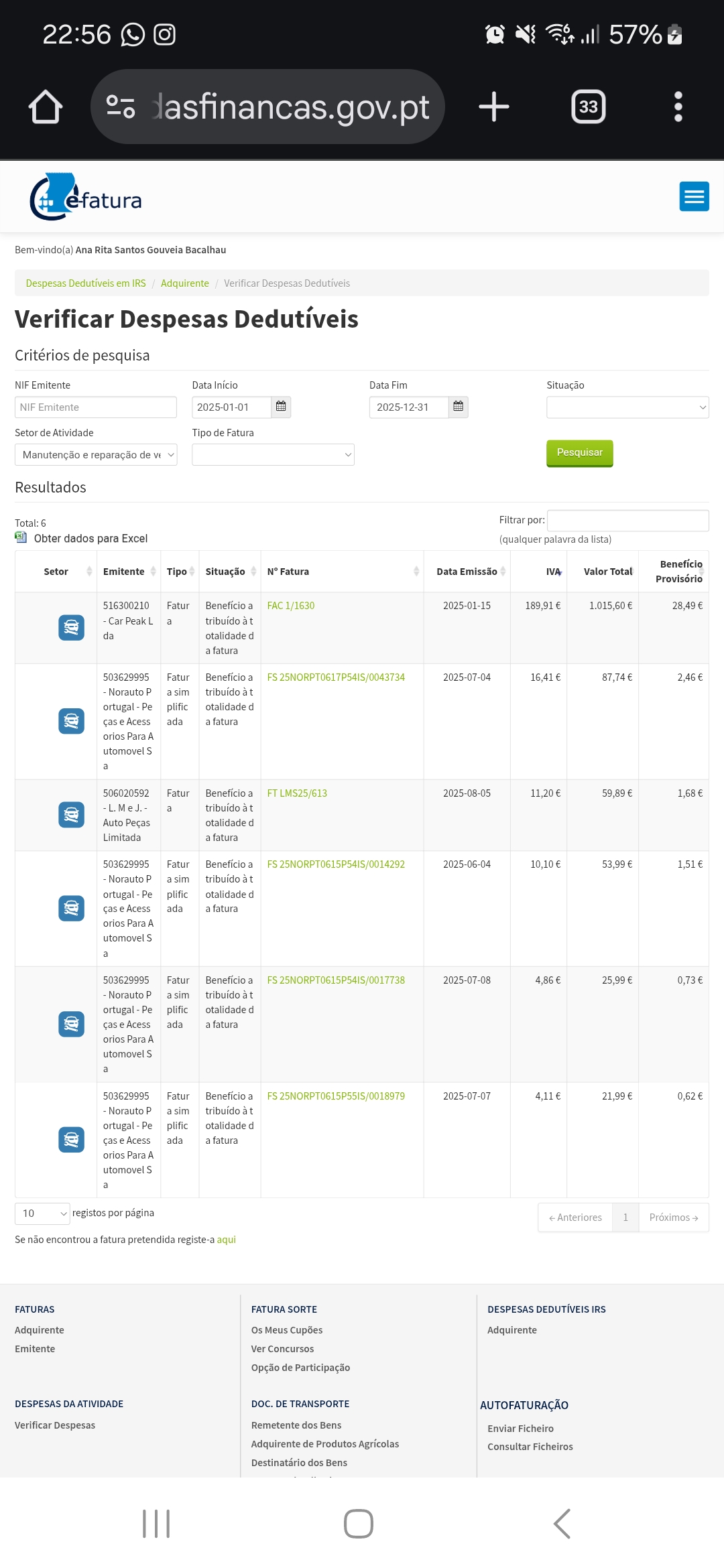724x1568 pixels.
Task: Click sector icon for FT LMS25/613 row
Action: click(71, 815)
